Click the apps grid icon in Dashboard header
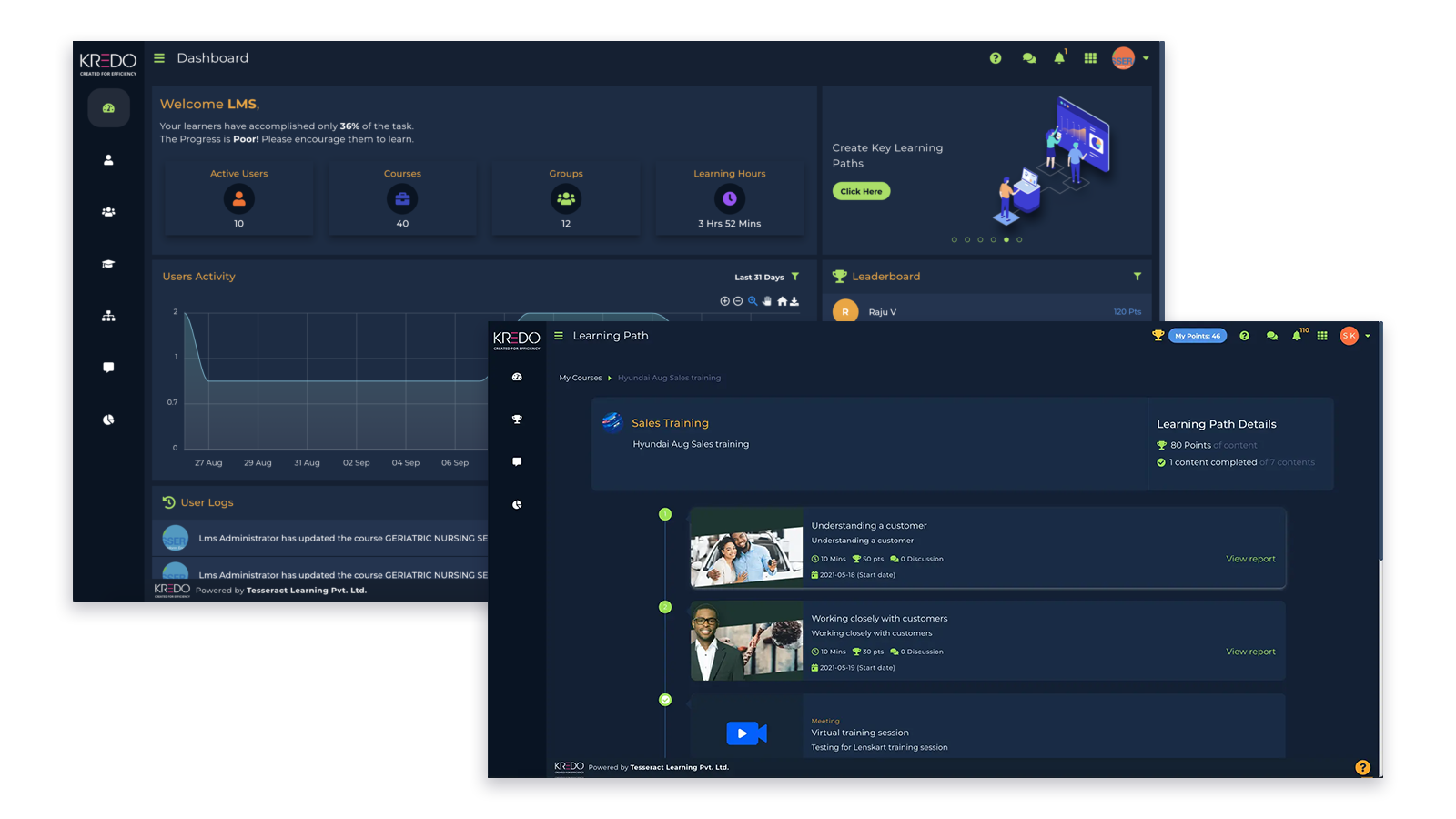 pos(1090,58)
